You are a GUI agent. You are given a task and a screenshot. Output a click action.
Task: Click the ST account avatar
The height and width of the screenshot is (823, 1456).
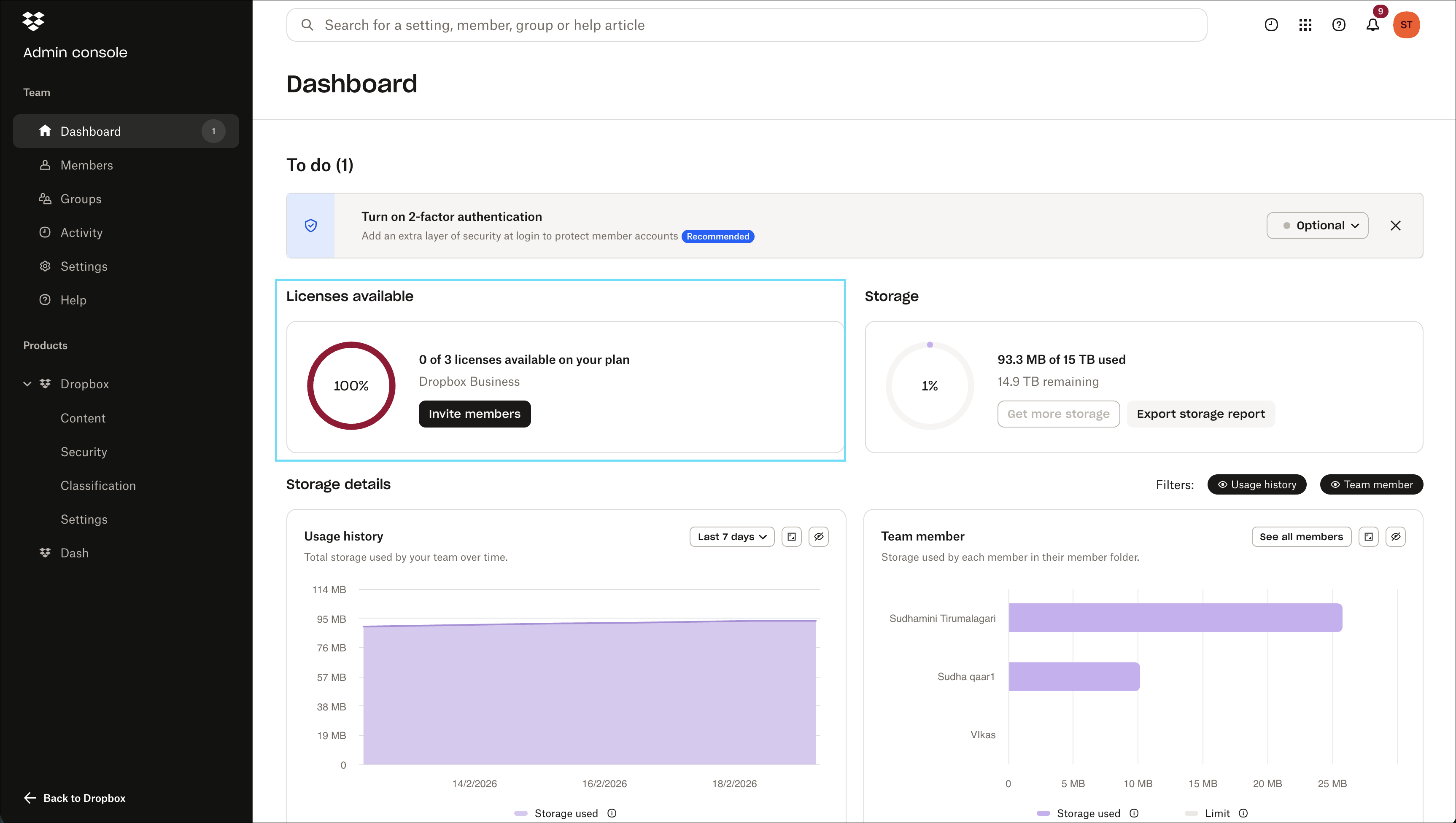coord(1406,25)
